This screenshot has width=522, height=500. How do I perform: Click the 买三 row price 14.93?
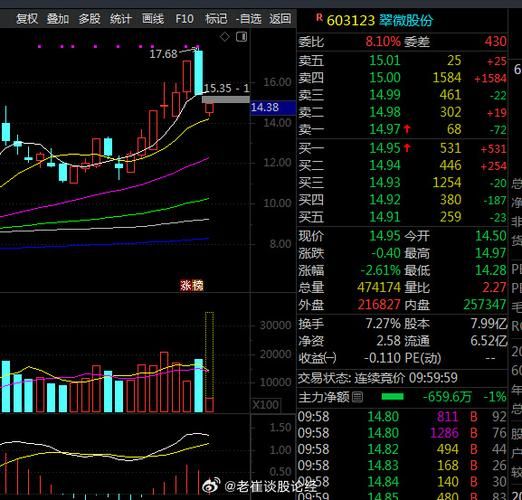pos(385,183)
